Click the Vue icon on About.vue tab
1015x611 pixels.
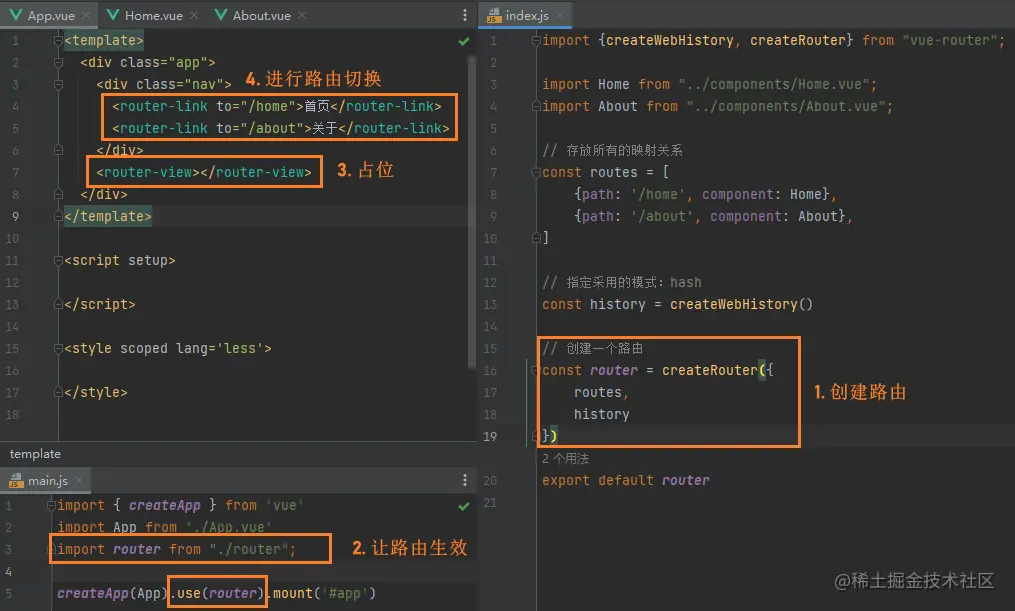point(221,15)
